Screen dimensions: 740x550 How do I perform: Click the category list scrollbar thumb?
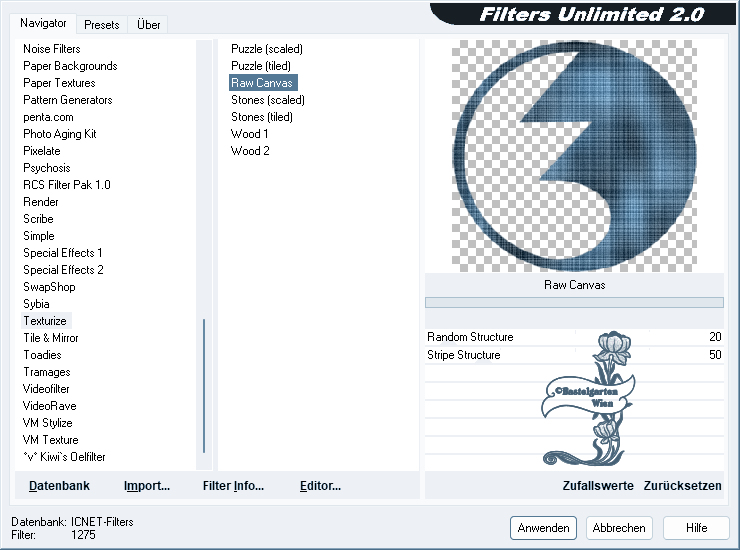(204, 386)
